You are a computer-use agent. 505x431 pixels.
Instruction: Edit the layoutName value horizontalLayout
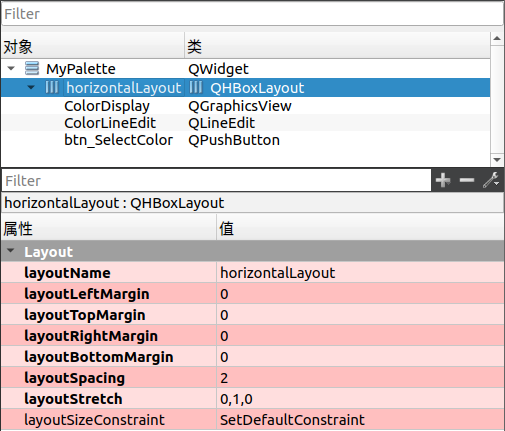point(360,273)
